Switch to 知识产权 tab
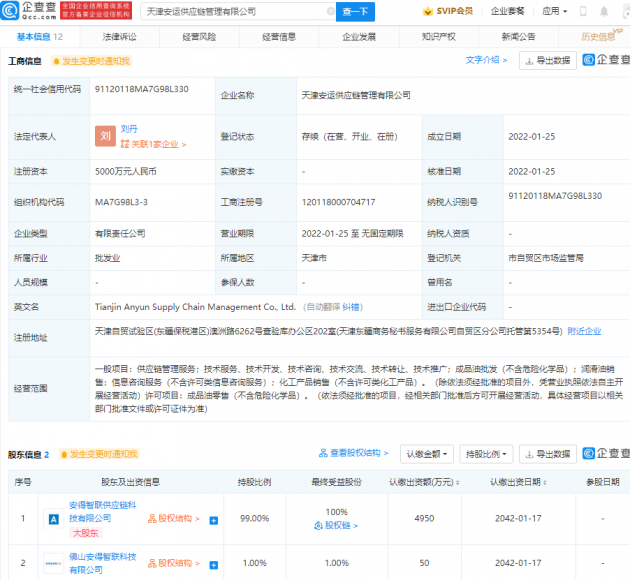 click(439, 37)
